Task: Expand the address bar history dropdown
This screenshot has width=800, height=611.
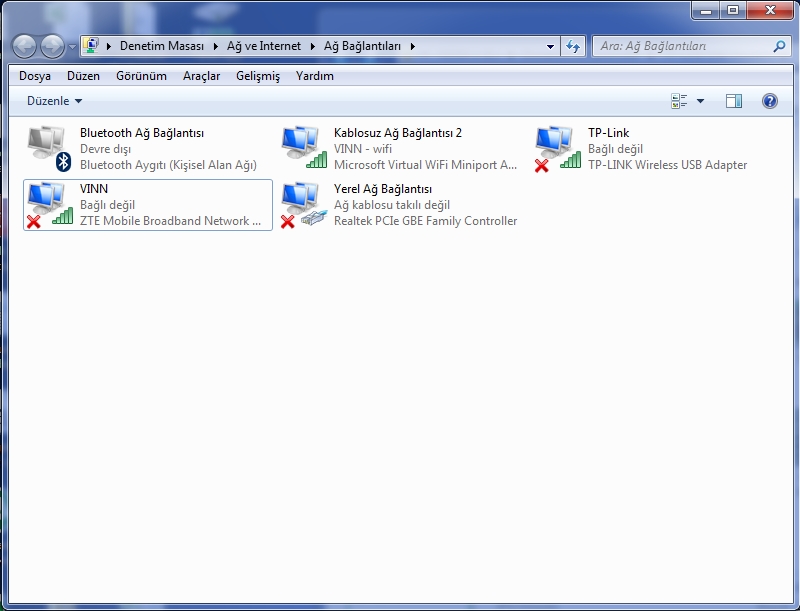Action: [x=551, y=46]
